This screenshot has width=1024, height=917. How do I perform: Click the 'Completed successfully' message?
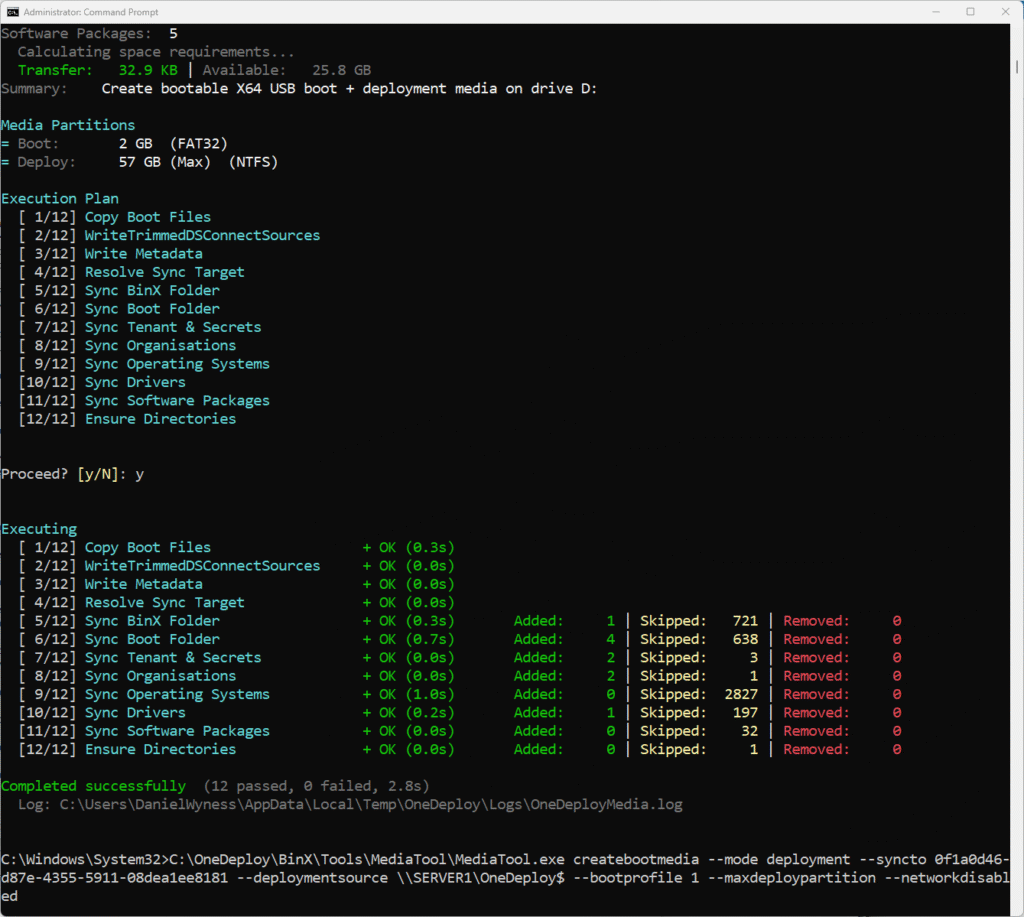(93, 786)
